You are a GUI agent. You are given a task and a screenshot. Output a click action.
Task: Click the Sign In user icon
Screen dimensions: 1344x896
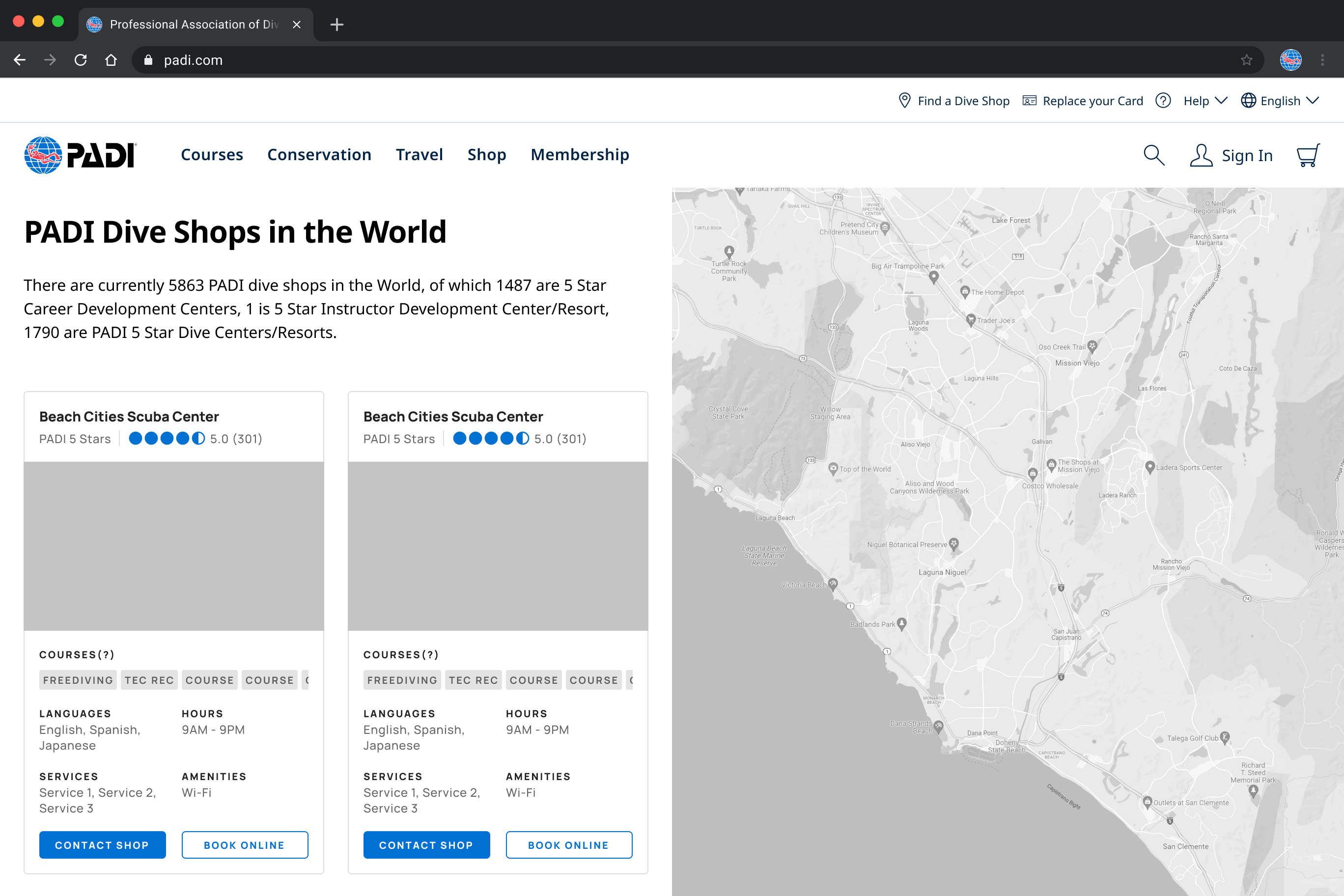pyautogui.click(x=1201, y=155)
